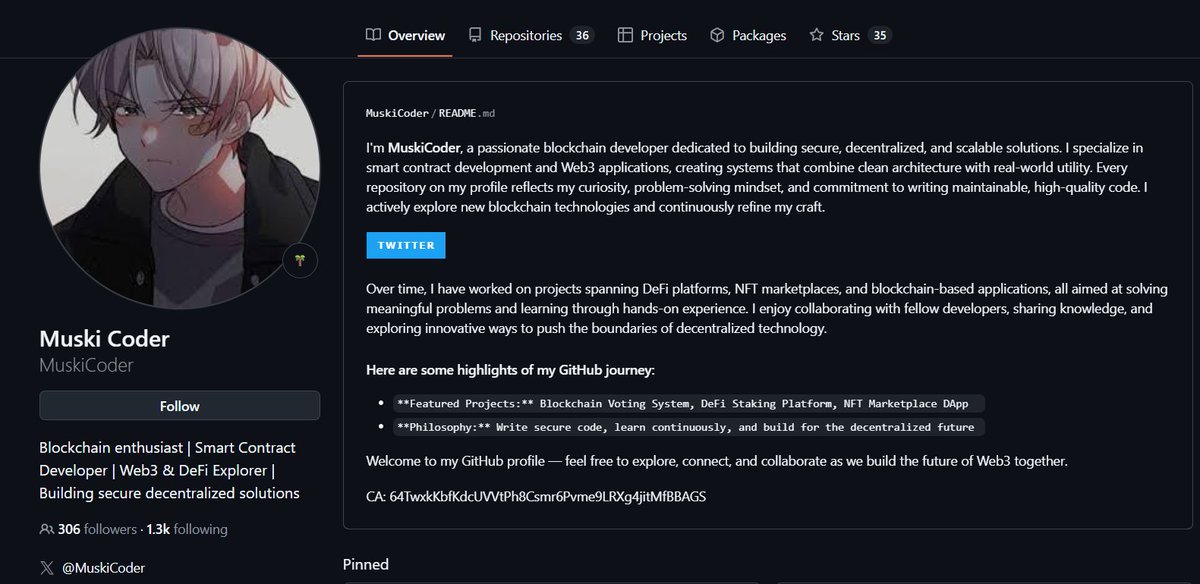Open the TWITTER badge link
This screenshot has width=1200, height=584.
pos(404,245)
